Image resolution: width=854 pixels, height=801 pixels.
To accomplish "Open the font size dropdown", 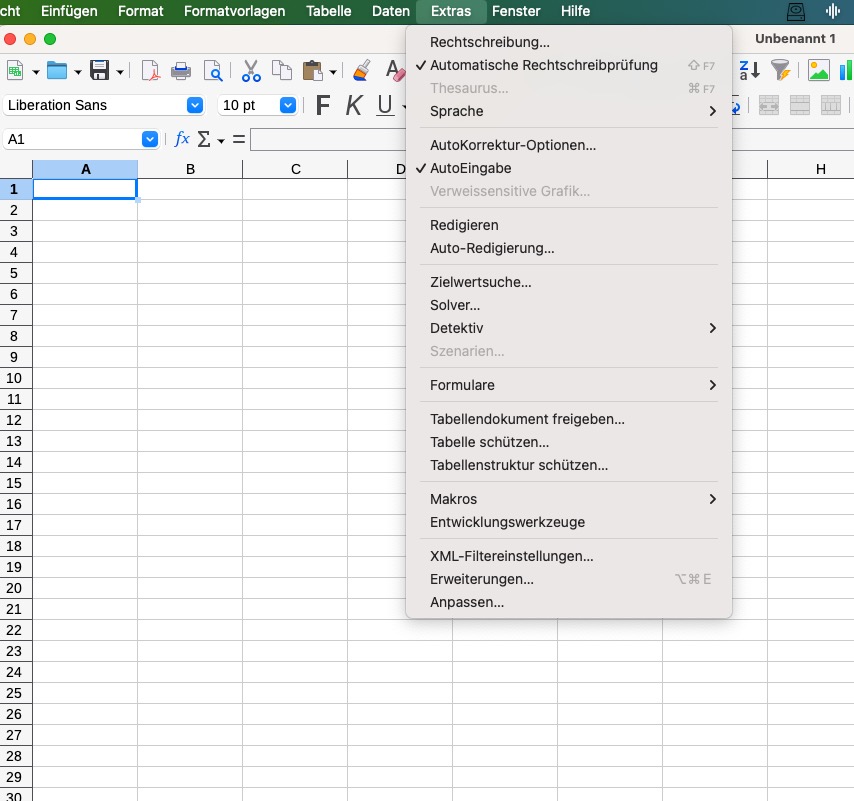I will pyautogui.click(x=288, y=105).
